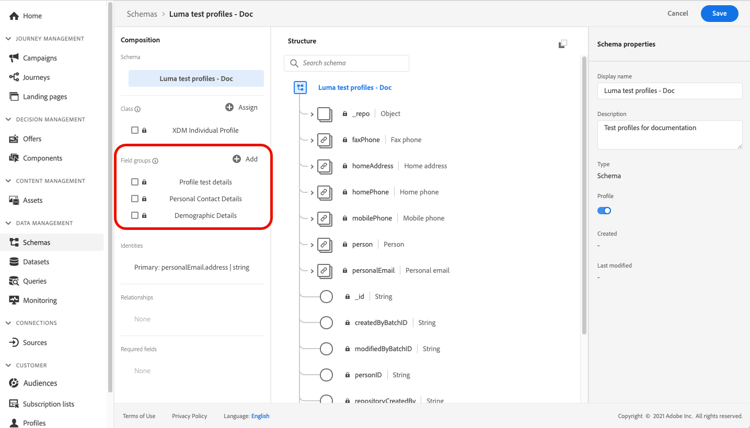Click the Monitoring icon
The height and width of the screenshot is (428, 750).
14,300
